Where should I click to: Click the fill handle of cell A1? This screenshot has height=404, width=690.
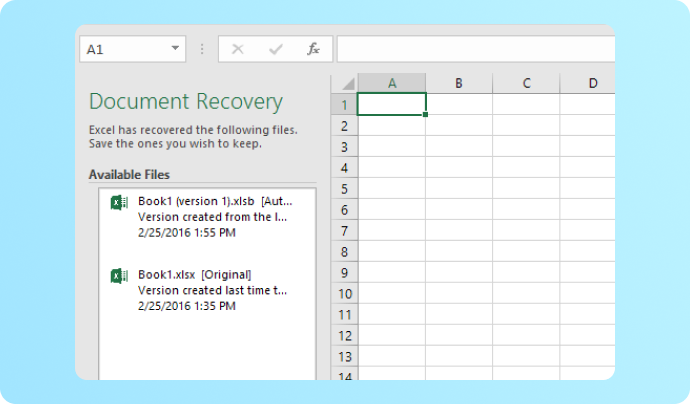(x=425, y=114)
